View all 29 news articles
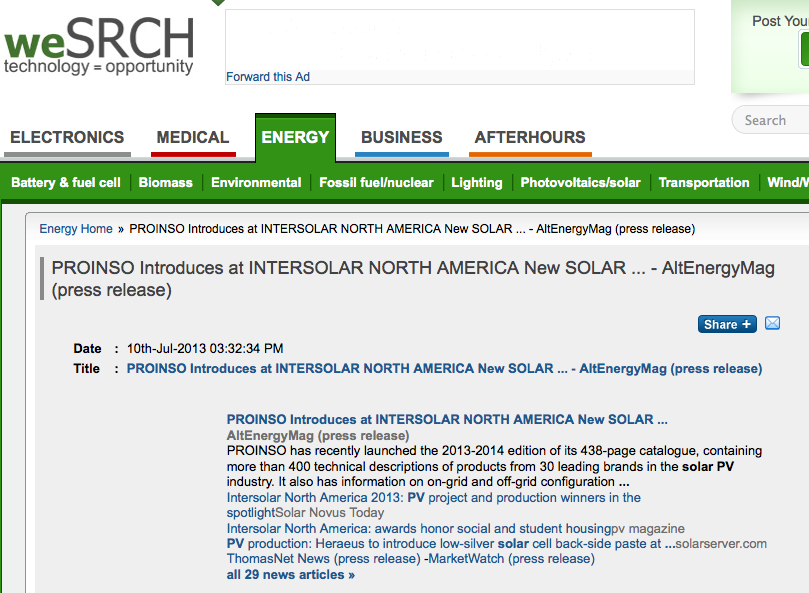 (290, 574)
